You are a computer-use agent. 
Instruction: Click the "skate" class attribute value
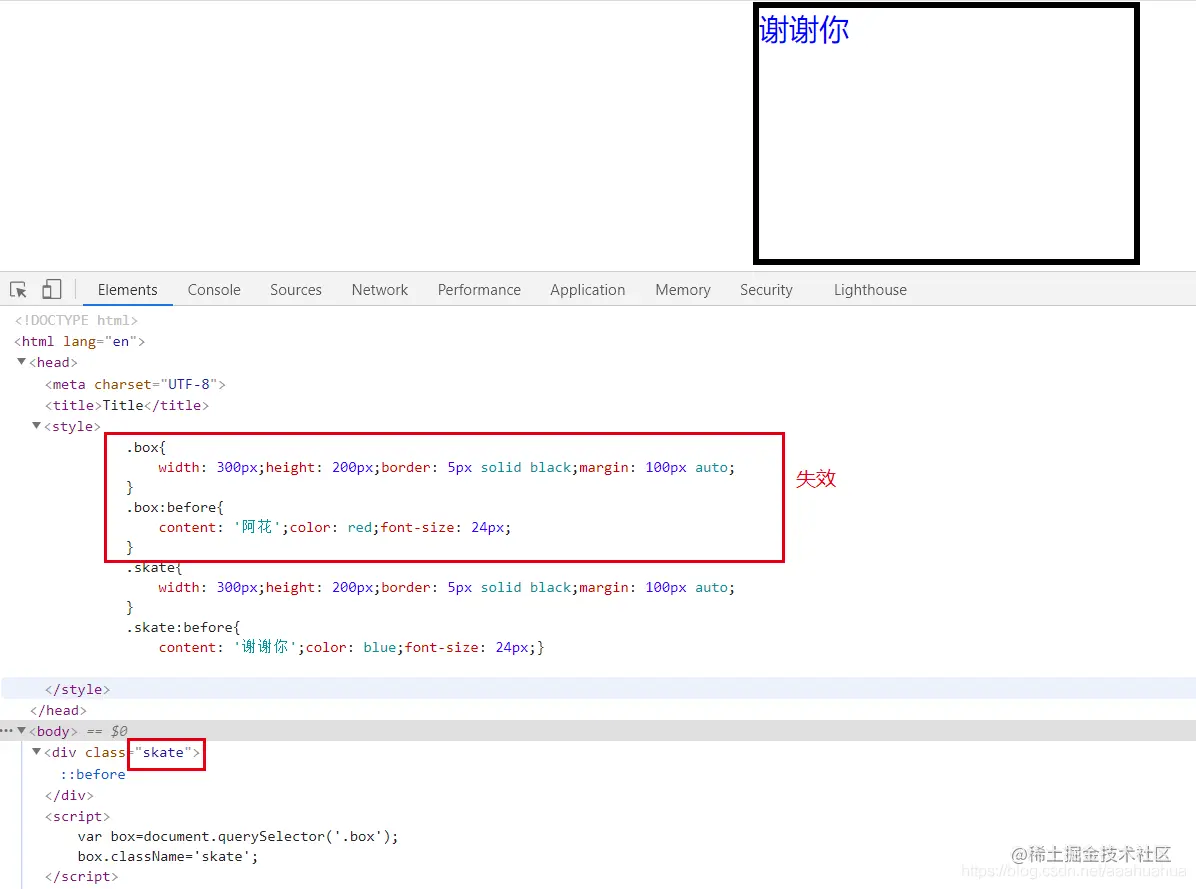(x=163, y=753)
